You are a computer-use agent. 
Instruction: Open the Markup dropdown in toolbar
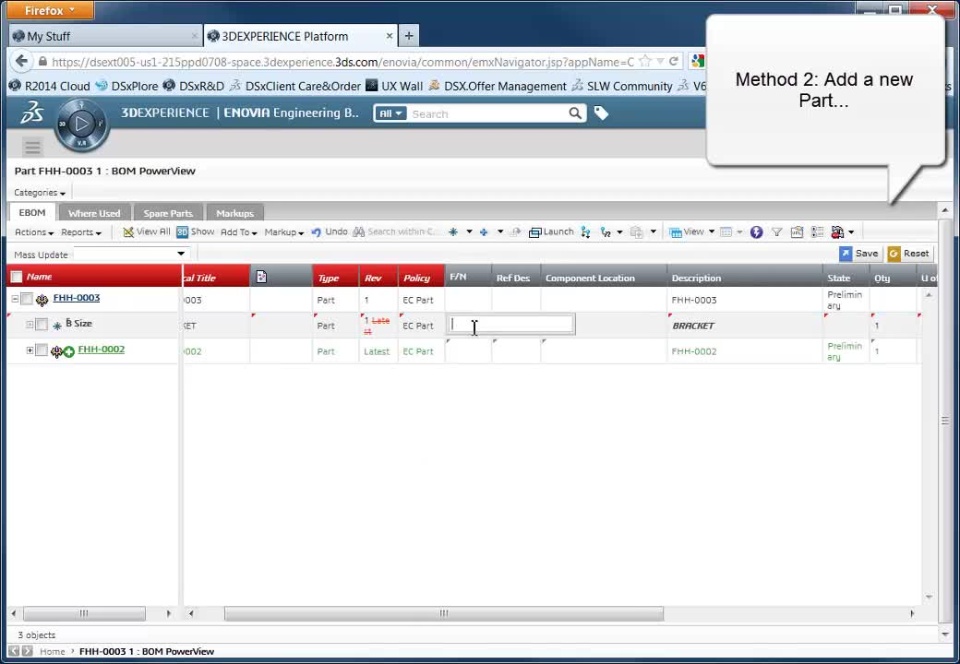(284, 233)
